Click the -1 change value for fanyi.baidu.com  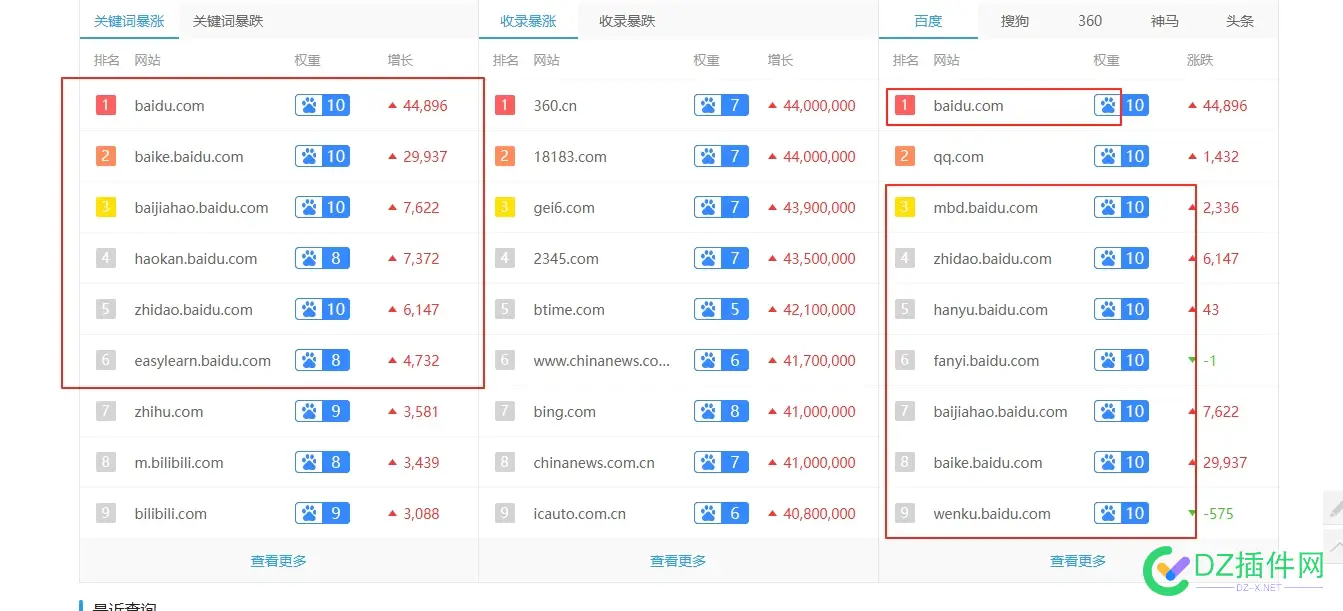[1209, 361]
